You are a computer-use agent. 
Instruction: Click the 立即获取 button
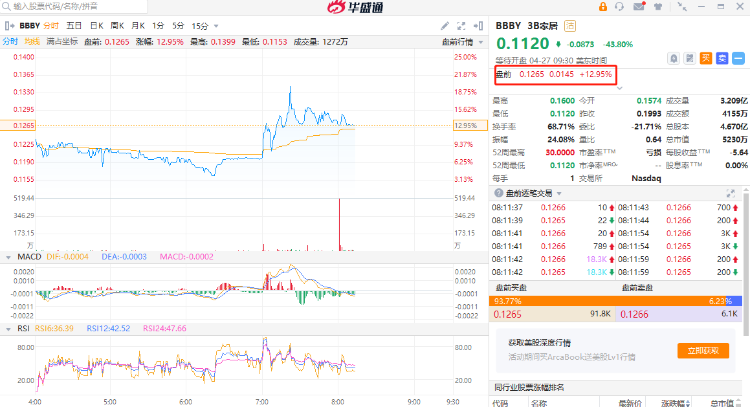pos(703,351)
